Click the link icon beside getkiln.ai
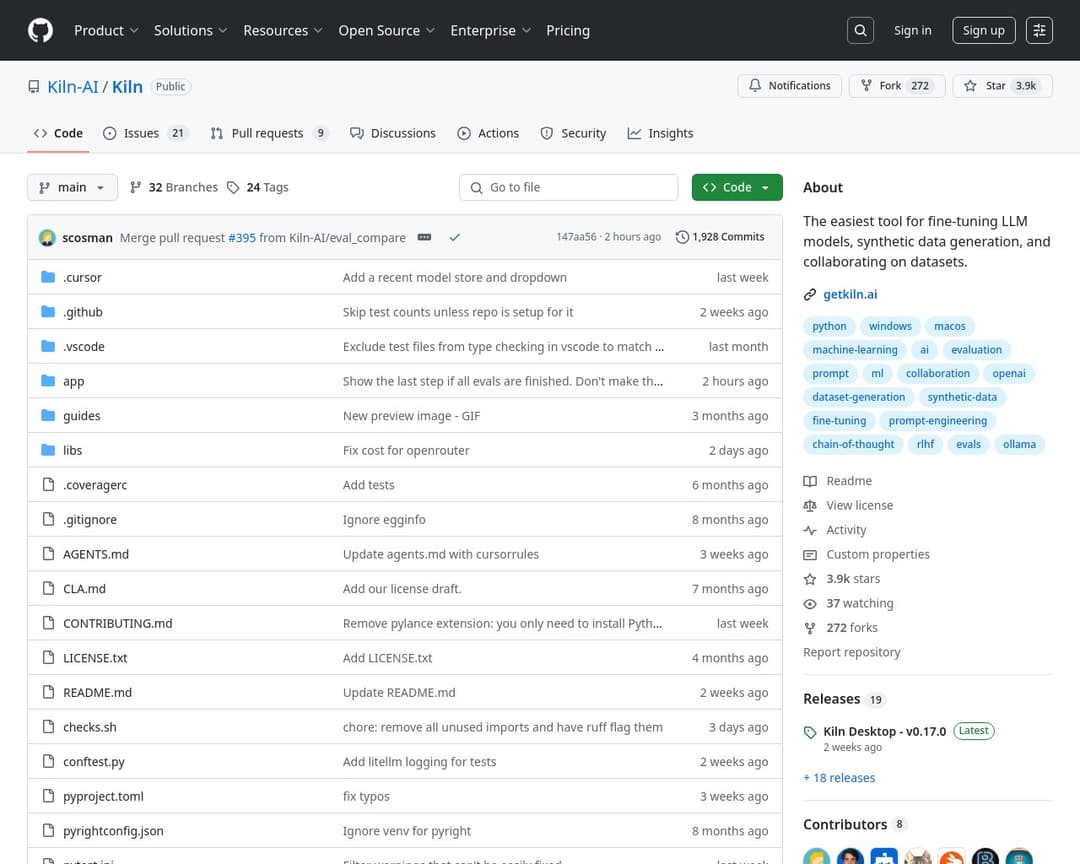Screen dimensions: 1080x864 [810, 295]
